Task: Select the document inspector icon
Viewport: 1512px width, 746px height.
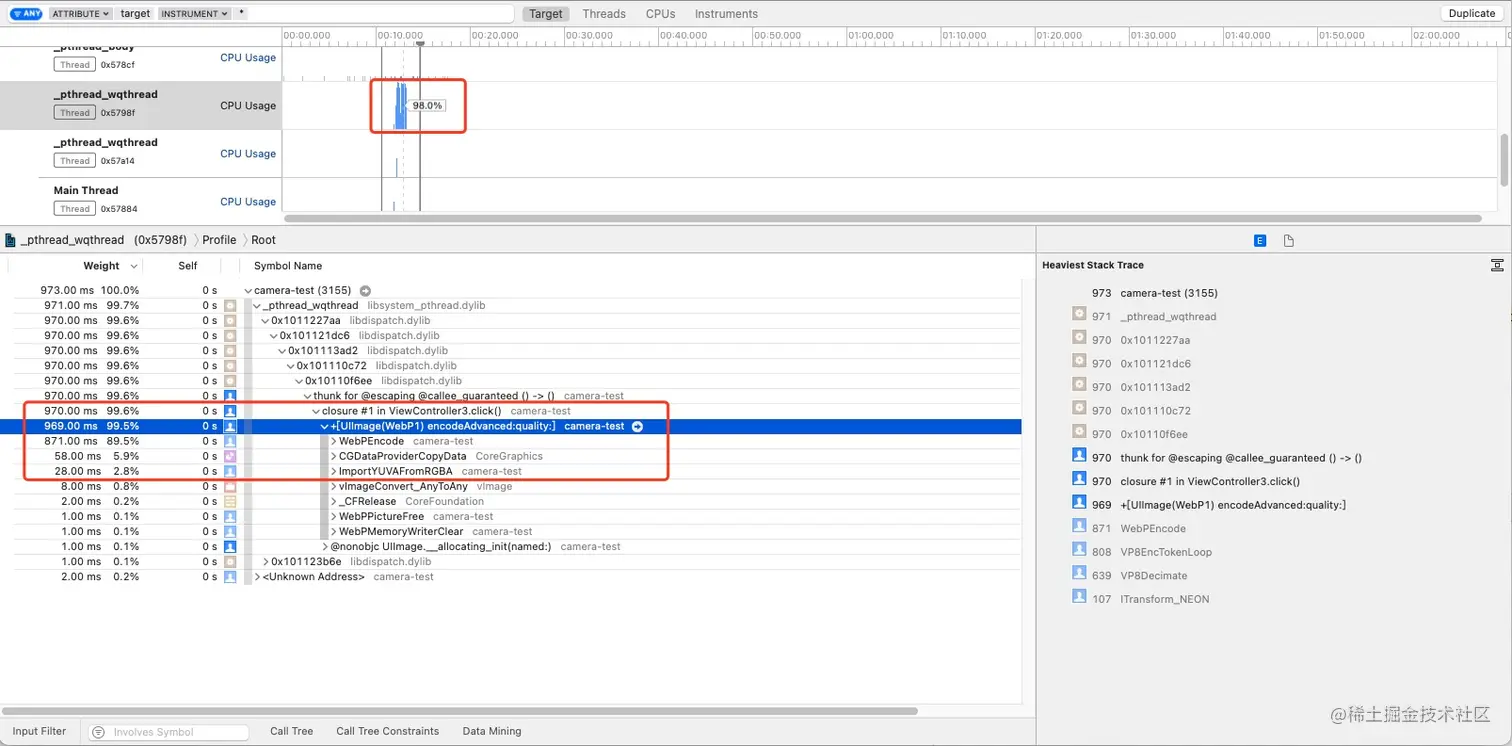Action: tap(1289, 241)
